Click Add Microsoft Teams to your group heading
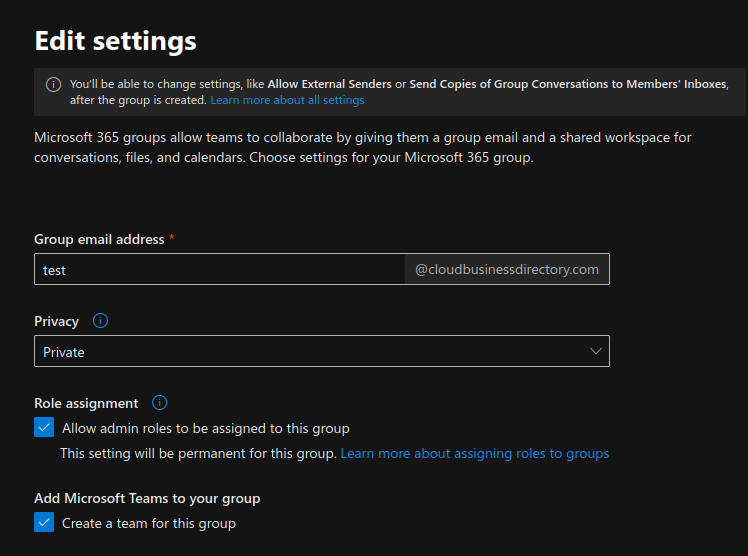The image size is (748, 556). pos(147,498)
